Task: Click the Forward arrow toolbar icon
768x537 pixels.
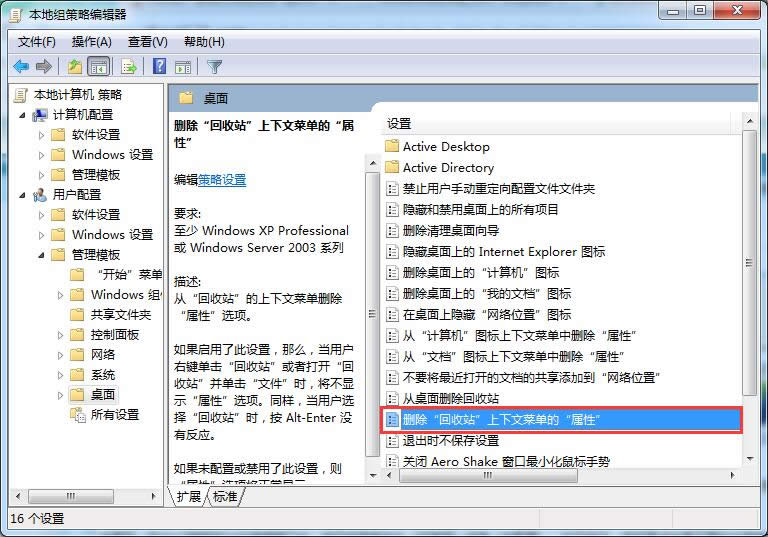Action: coord(44,66)
